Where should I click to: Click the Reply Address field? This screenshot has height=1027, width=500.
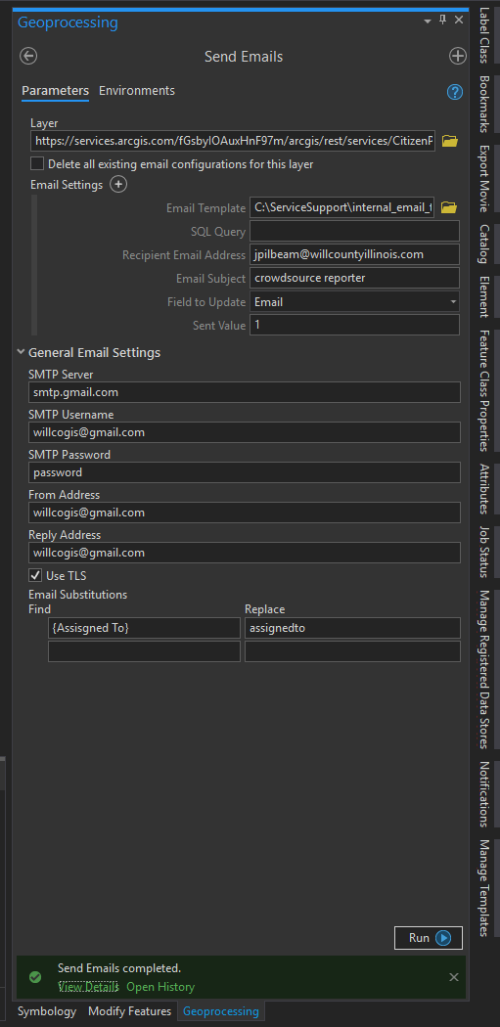click(244, 552)
